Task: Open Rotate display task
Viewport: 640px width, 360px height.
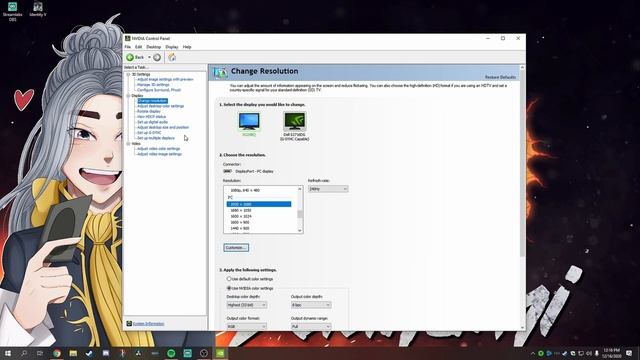Action: point(149,111)
